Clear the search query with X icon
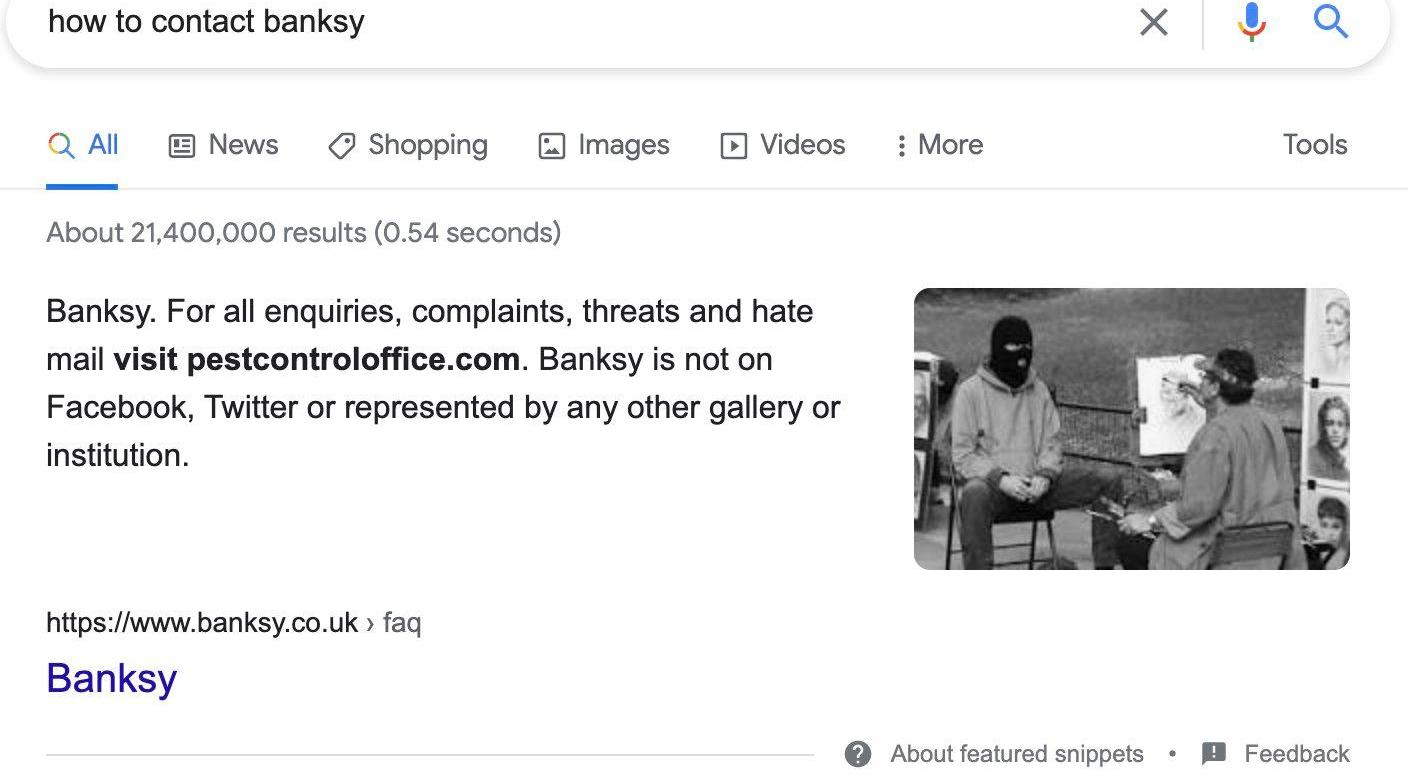The width and height of the screenshot is (1408, 778). (1154, 22)
